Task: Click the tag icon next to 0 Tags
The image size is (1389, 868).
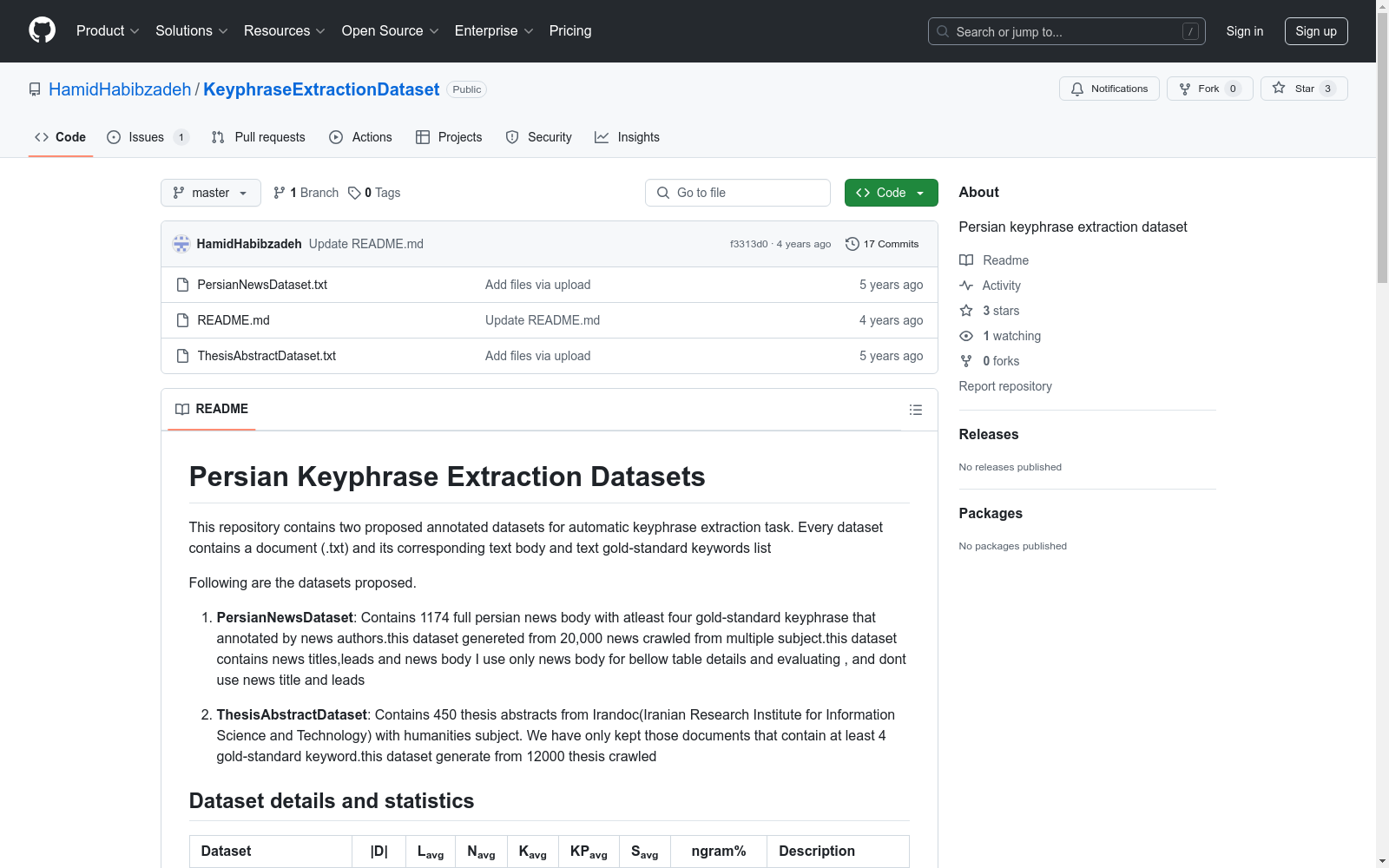Action: click(354, 193)
